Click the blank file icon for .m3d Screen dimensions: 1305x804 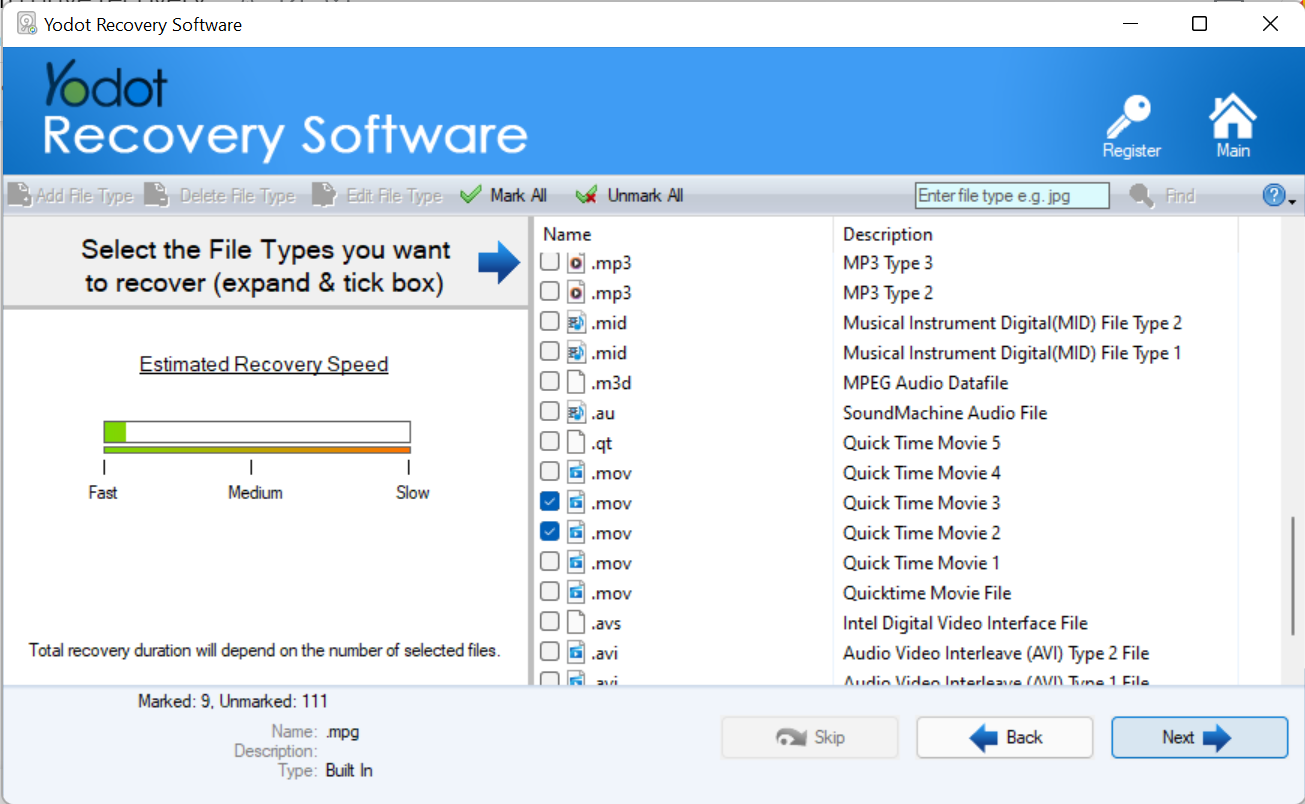pyautogui.click(x=575, y=383)
